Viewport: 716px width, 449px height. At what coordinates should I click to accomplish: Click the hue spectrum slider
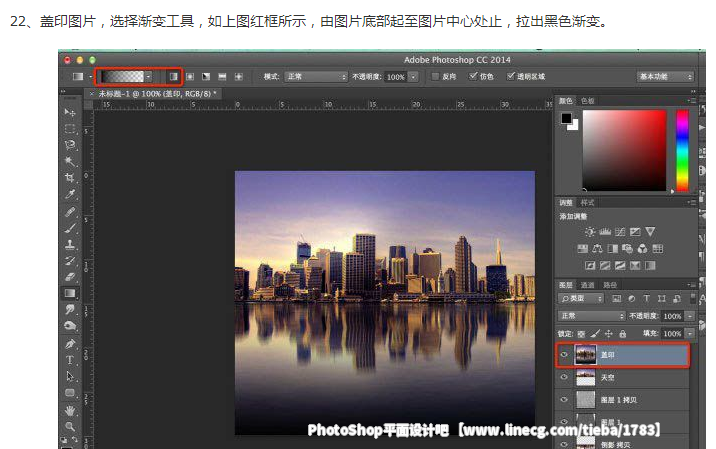682,150
